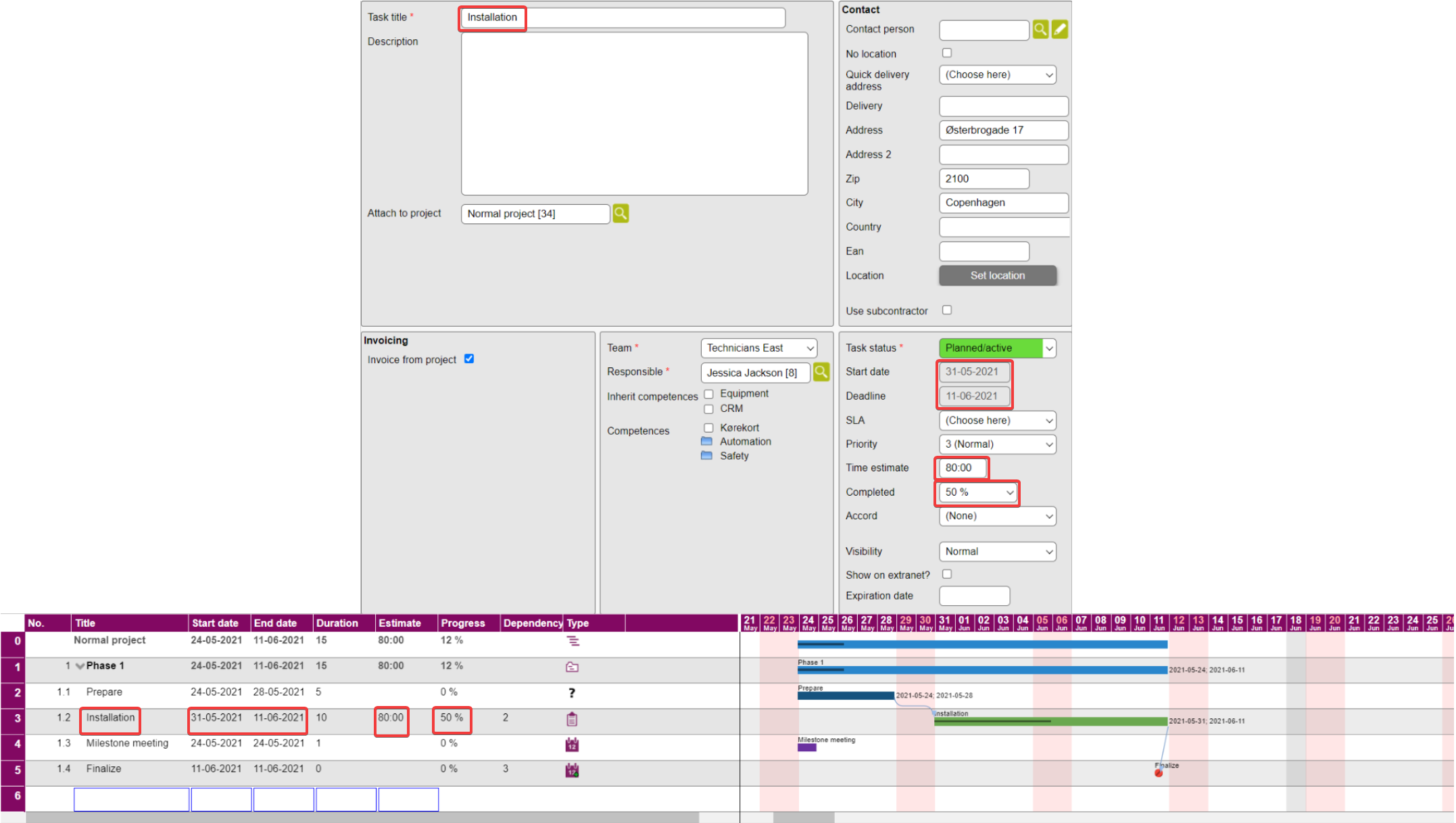
Task: Collapse the Phase 1 tree chevron
Action: [x=80, y=666]
